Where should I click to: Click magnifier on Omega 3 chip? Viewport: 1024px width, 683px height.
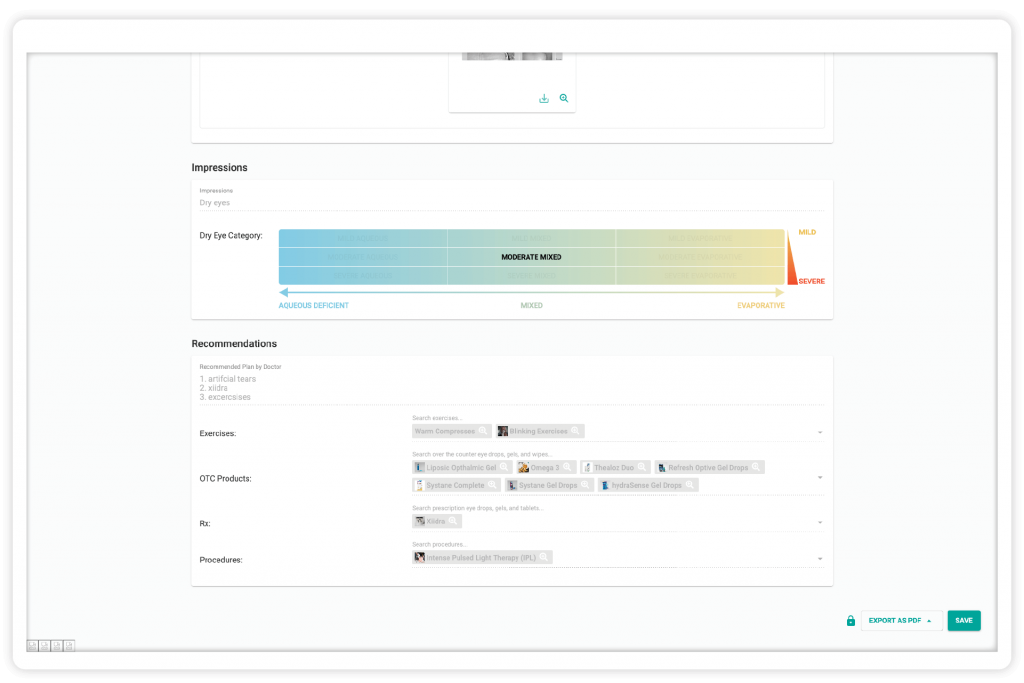(567, 468)
